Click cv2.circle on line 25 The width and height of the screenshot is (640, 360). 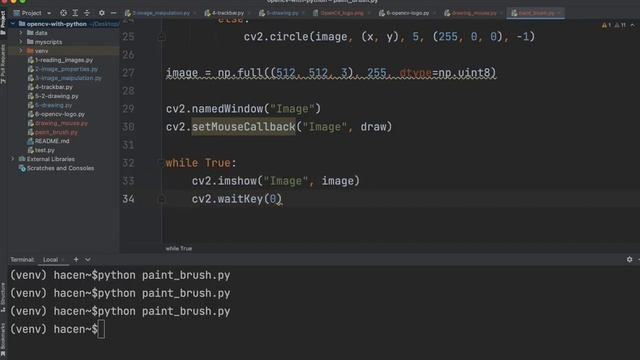click(x=276, y=37)
